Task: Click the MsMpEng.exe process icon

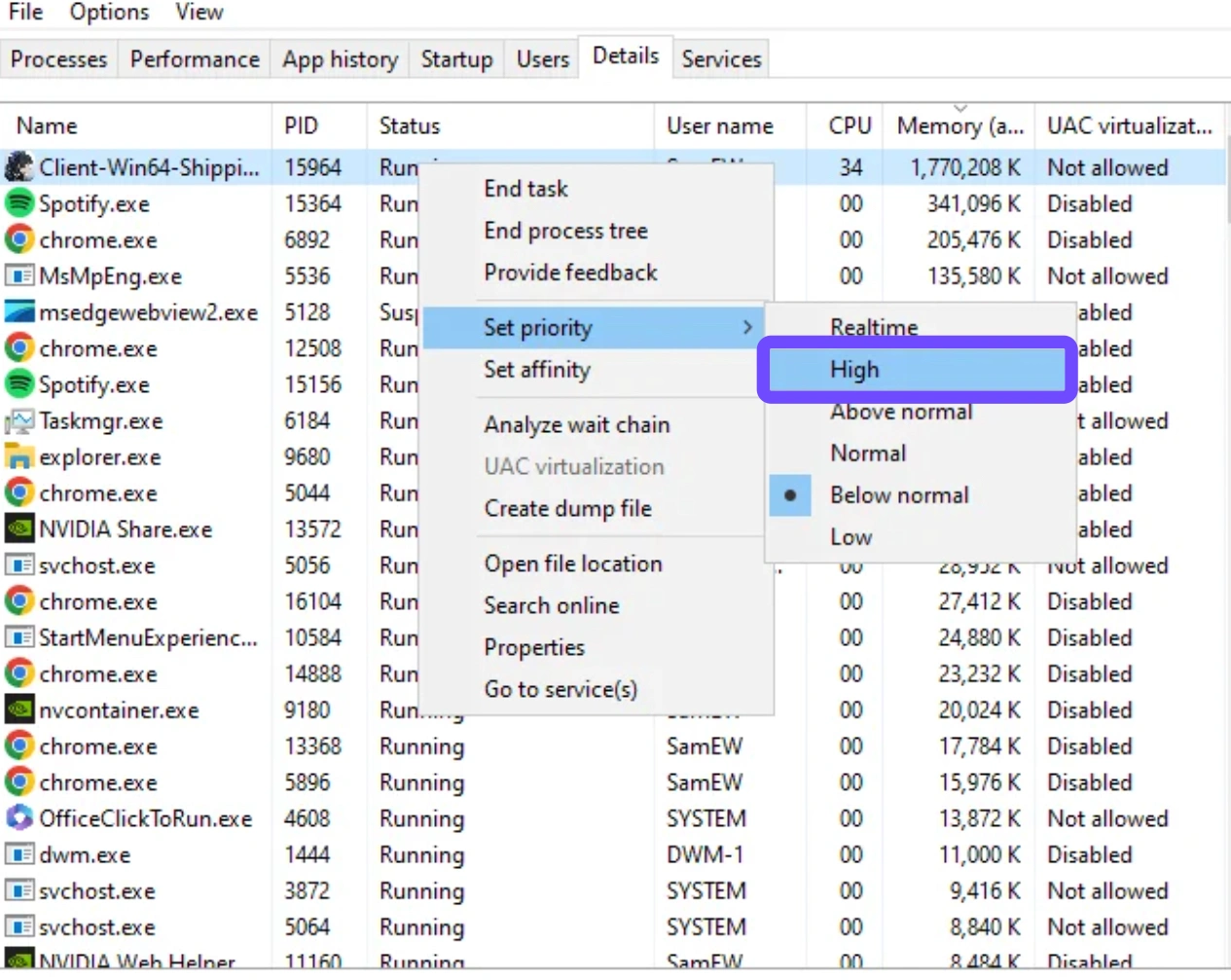Action: [18, 276]
